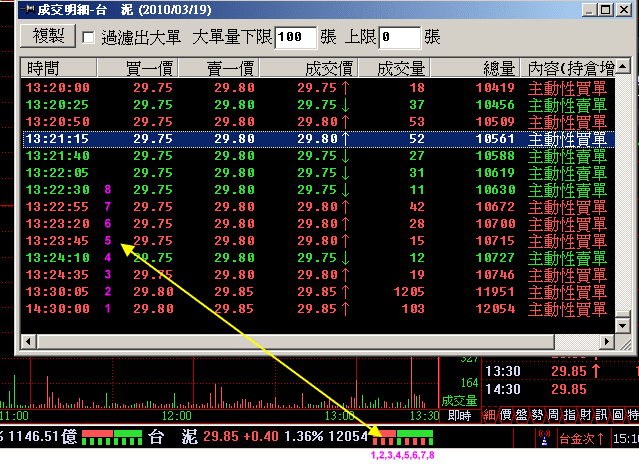Image resolution: width=639 pixels, height=464 pixels.
Task: Select the highlighted 13:21:15 trade row
Action: [300, 139]
